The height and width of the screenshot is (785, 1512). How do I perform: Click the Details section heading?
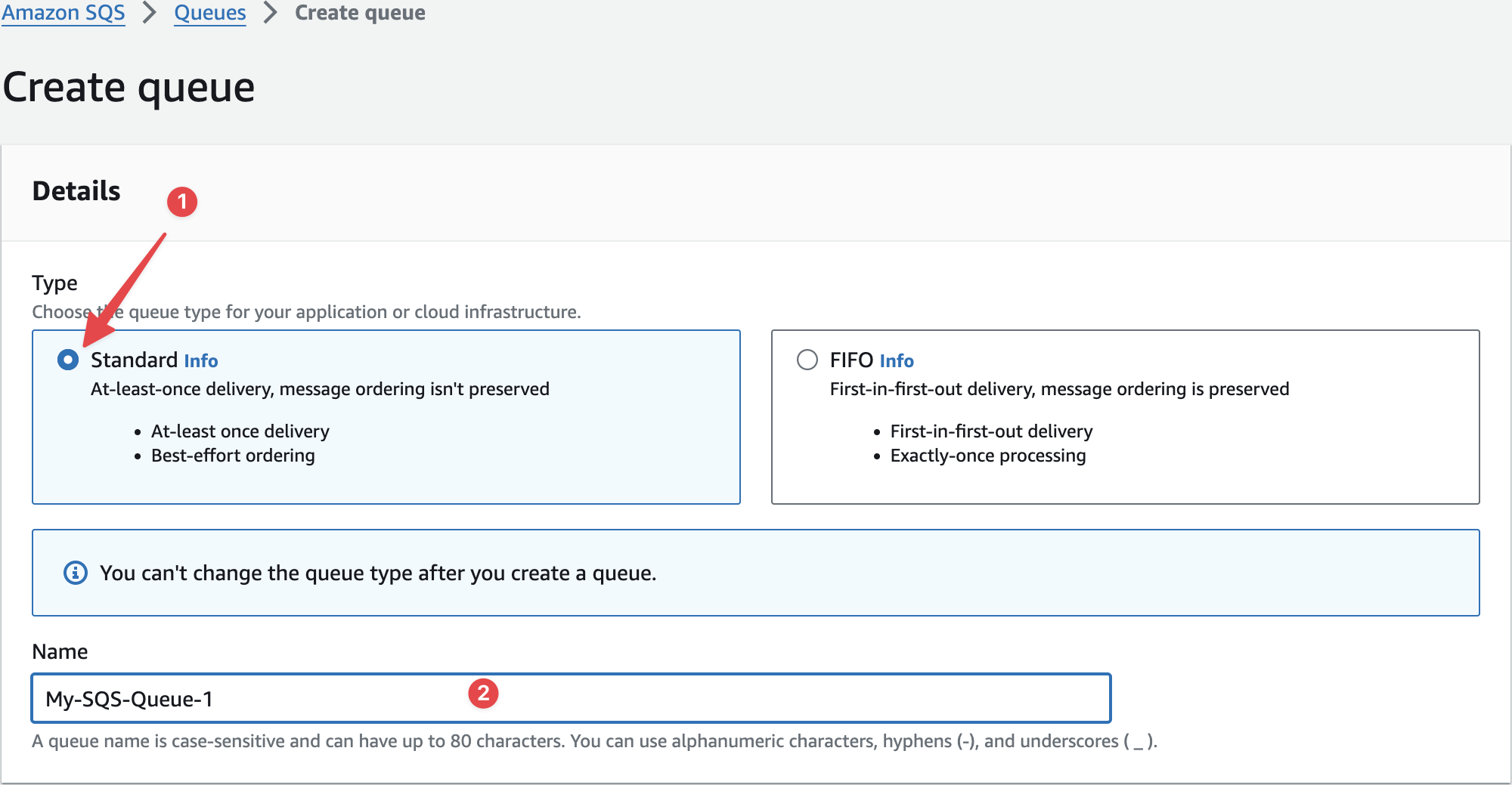point(76,191)
